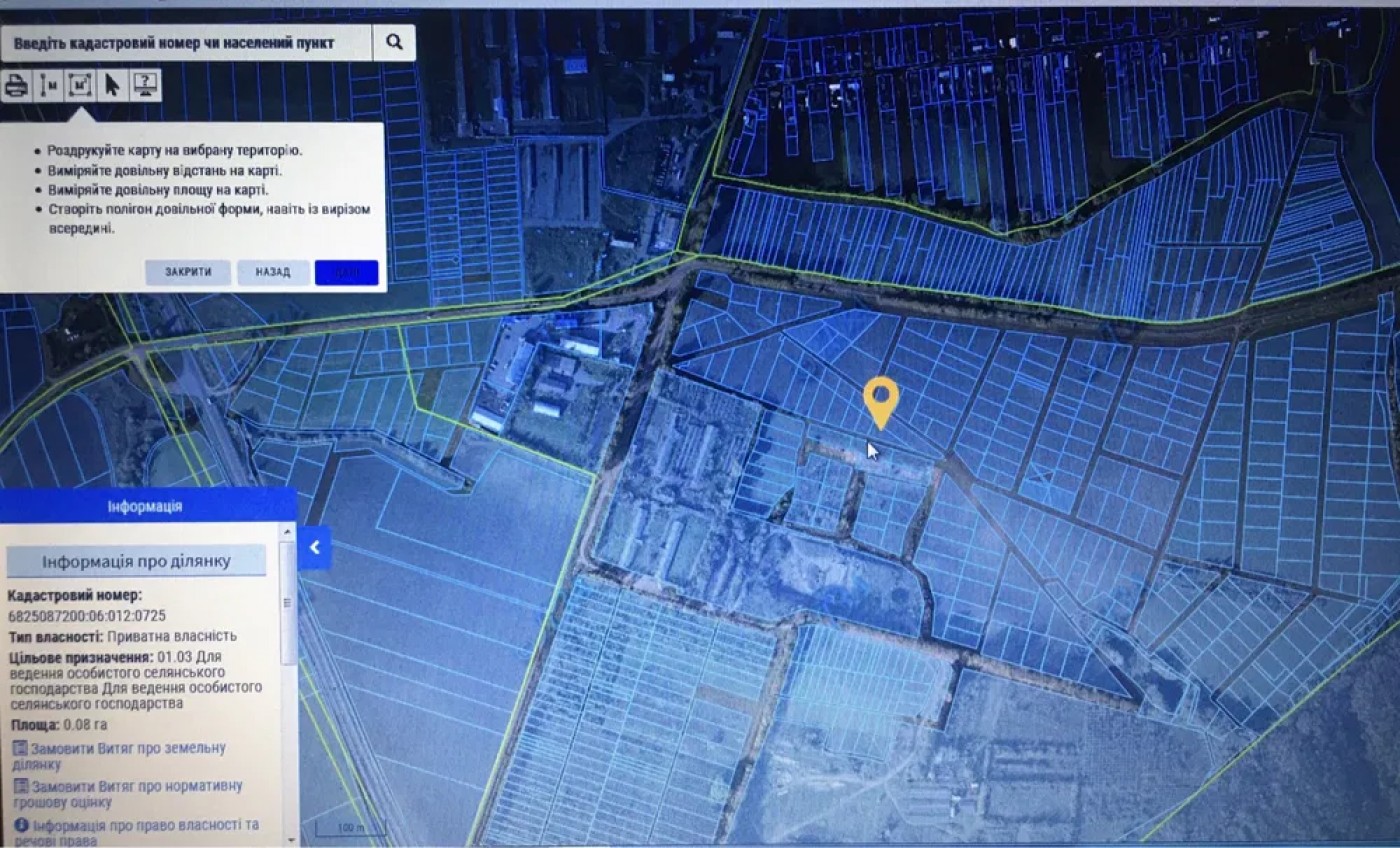Click the extract document icon beside land parcel link
Screen dimensions: 1400x848
[x=19, y=748]
